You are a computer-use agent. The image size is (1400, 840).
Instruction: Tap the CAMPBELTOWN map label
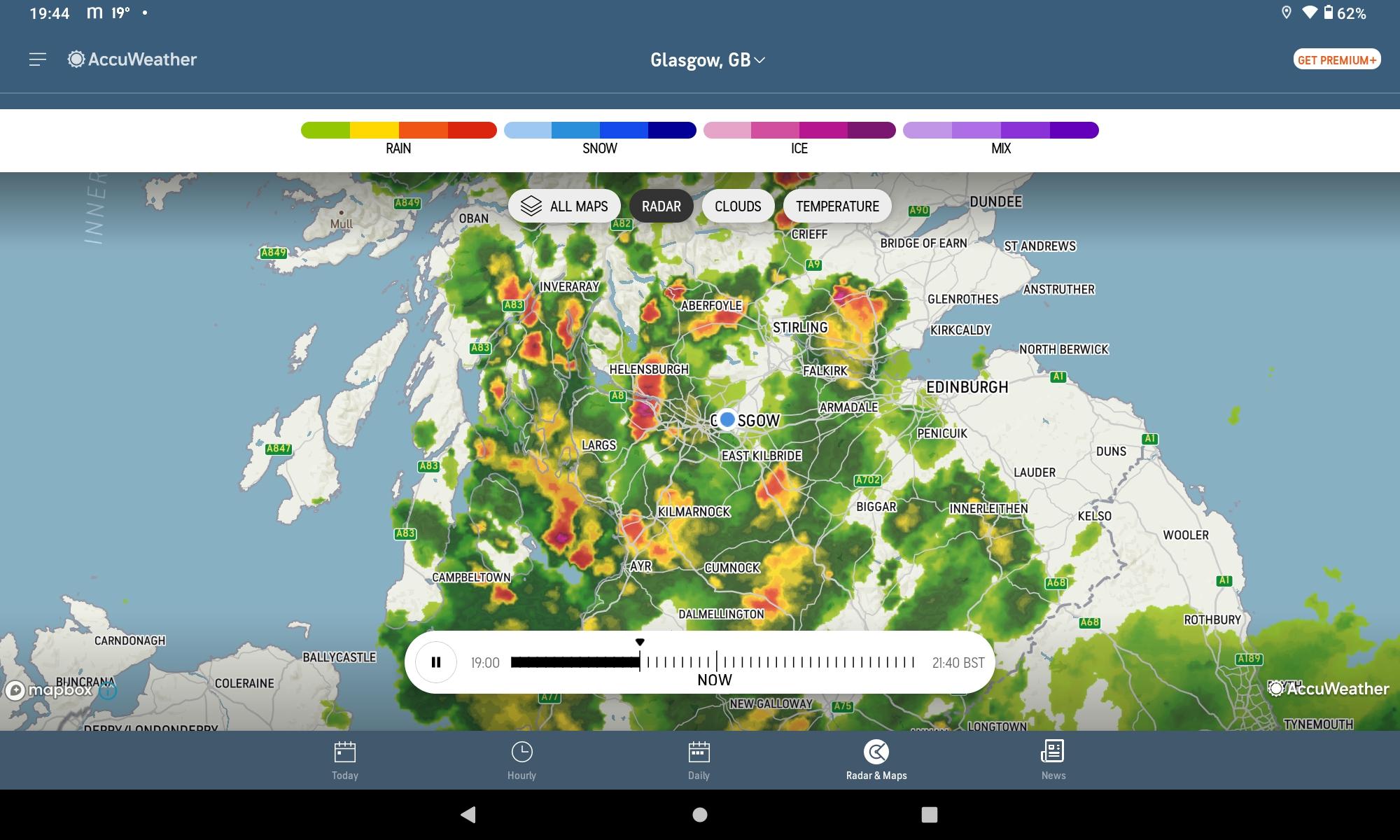point(471,577)
